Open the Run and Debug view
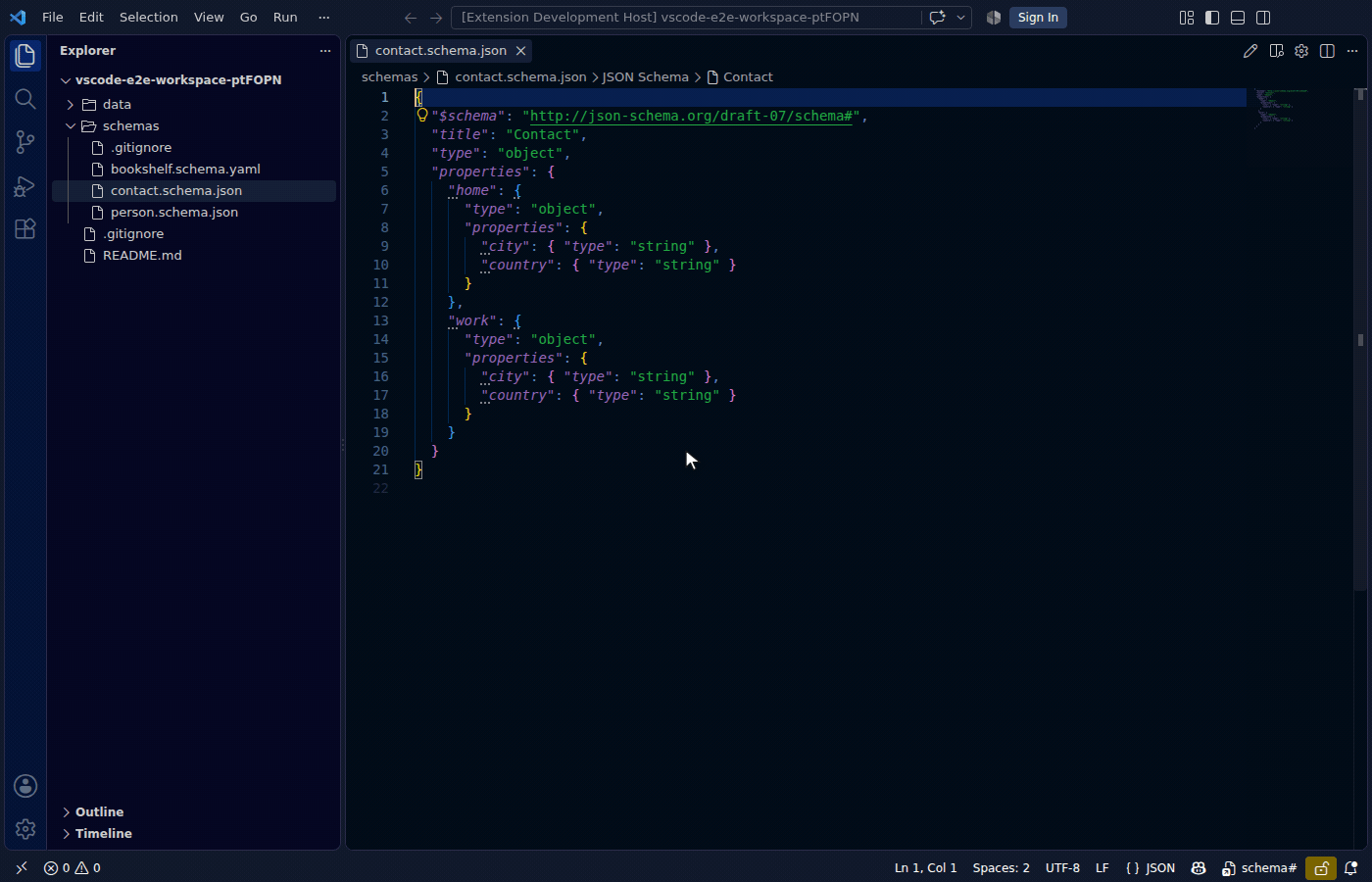This screenshot has height=882, width=1372. pyautogui.click(x=25, y=185)
